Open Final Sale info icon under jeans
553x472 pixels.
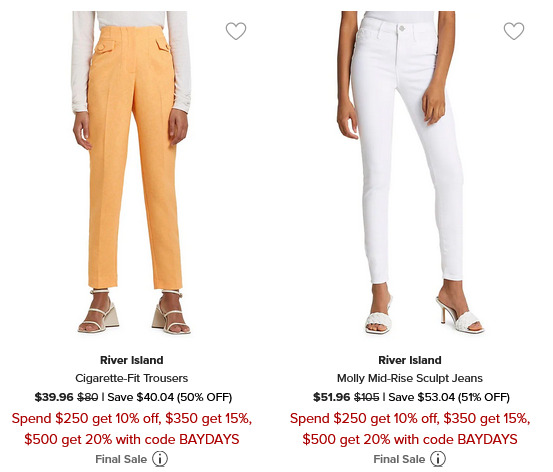coord(438,459)
